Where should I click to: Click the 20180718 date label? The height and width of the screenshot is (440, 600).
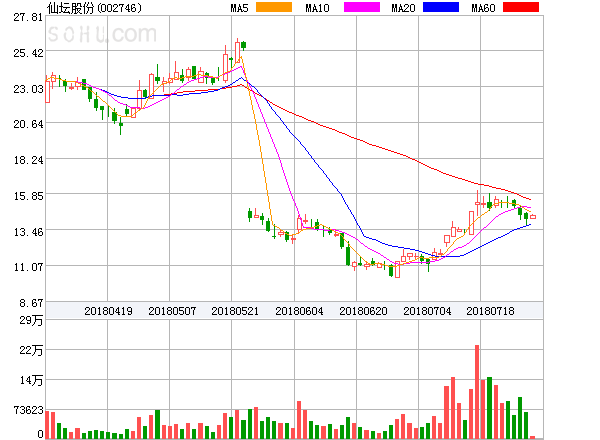490,311
